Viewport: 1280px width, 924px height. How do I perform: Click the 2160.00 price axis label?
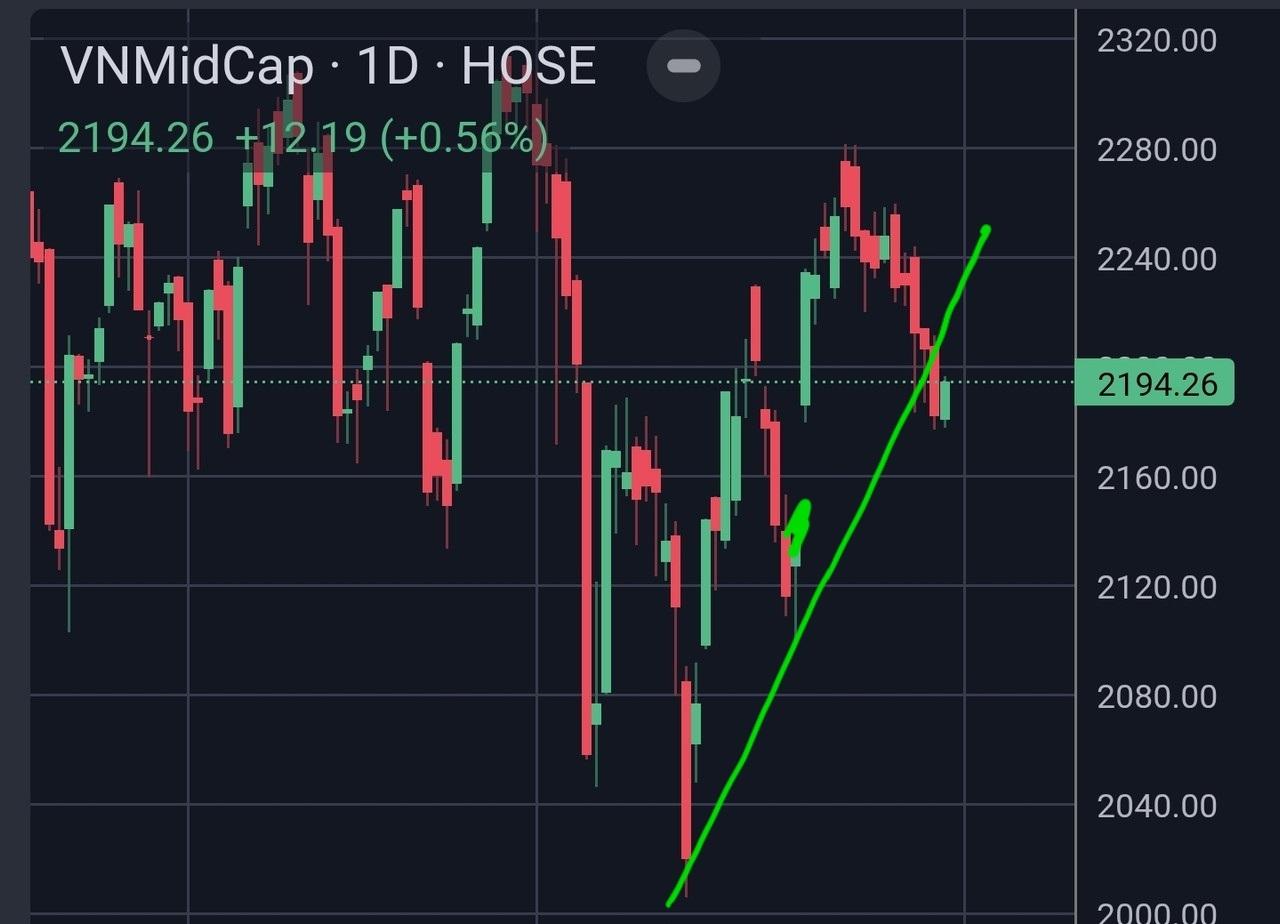1156,478
